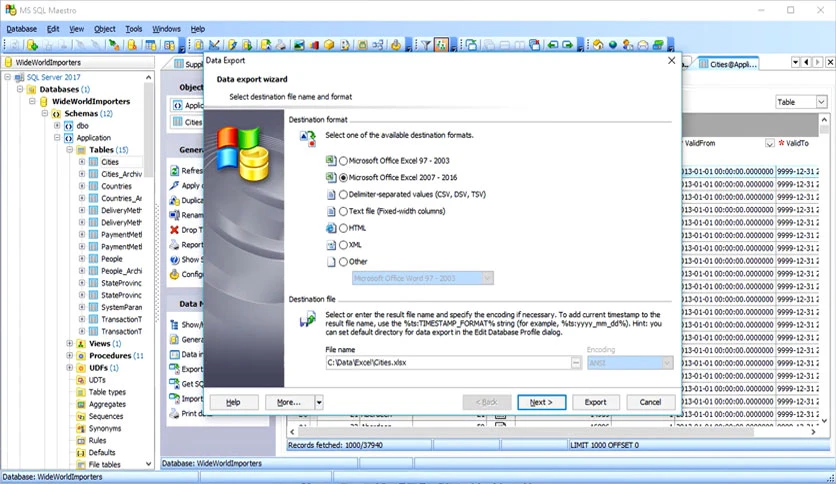Open the ValidFrom column filter dropdown
Screen dimensions: 836x484
(769, 143)
